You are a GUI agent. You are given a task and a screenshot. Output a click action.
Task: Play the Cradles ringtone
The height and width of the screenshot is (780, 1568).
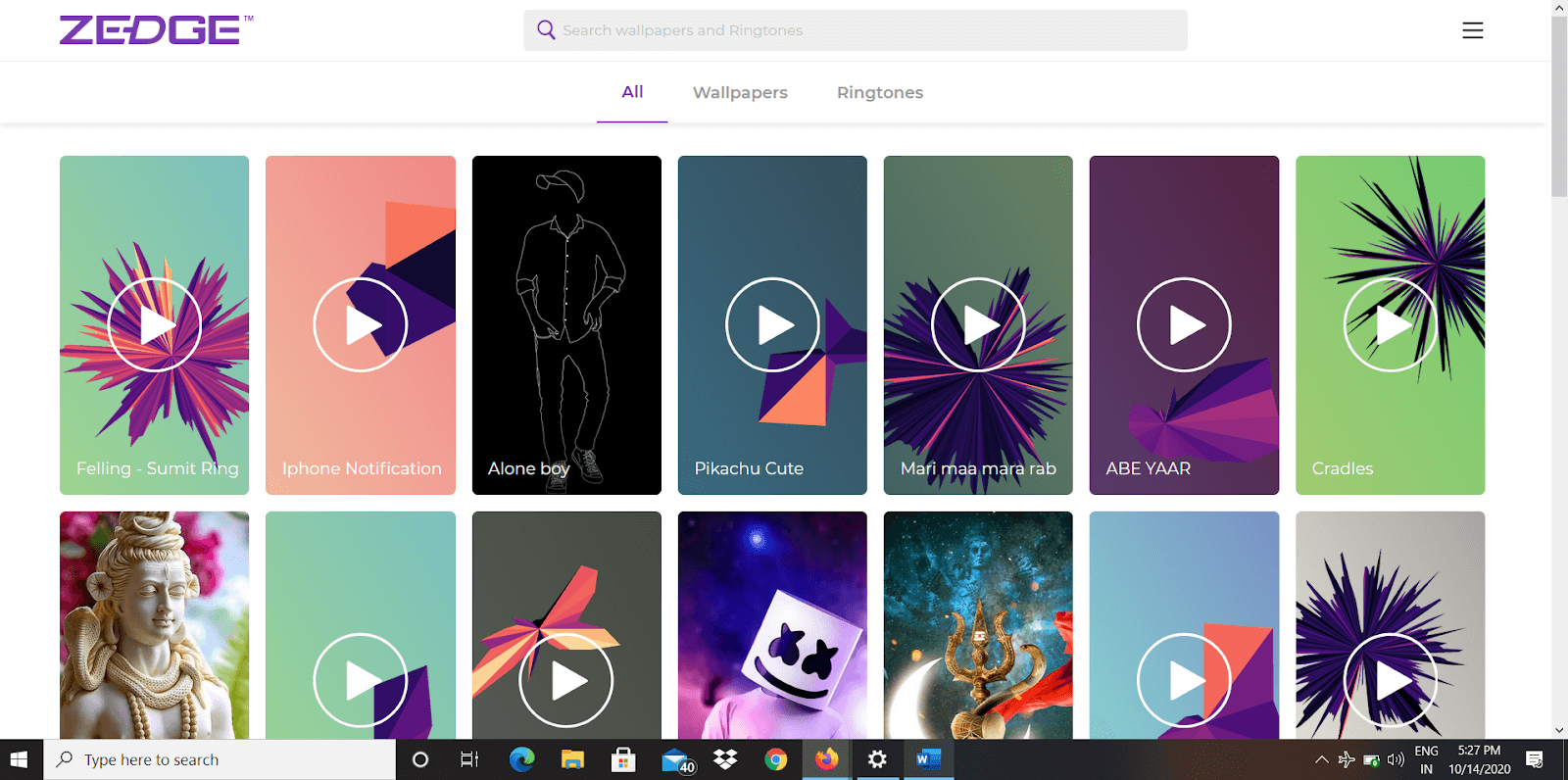point(1390,324)
